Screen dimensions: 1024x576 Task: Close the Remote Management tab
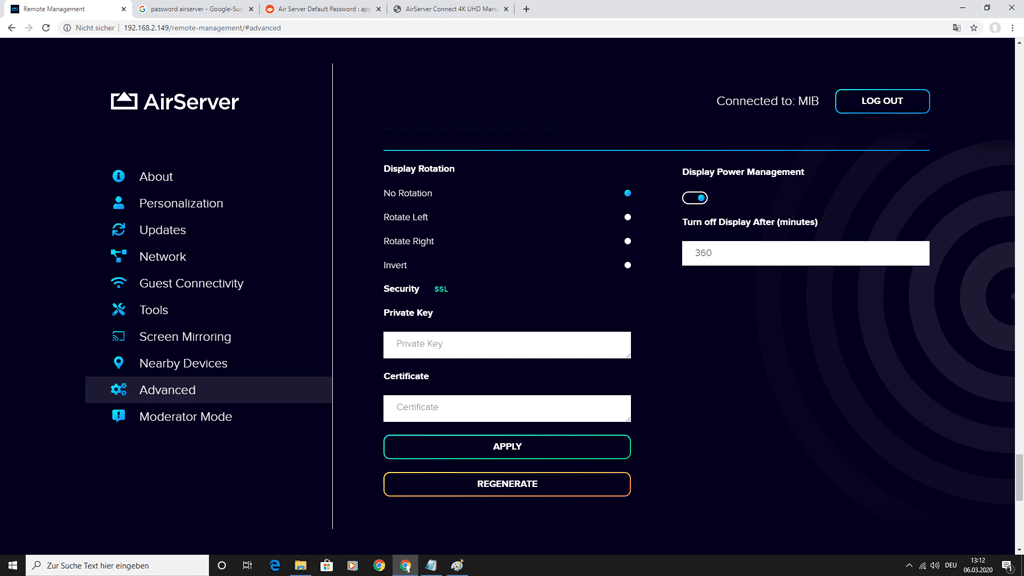tap(123, 9)
